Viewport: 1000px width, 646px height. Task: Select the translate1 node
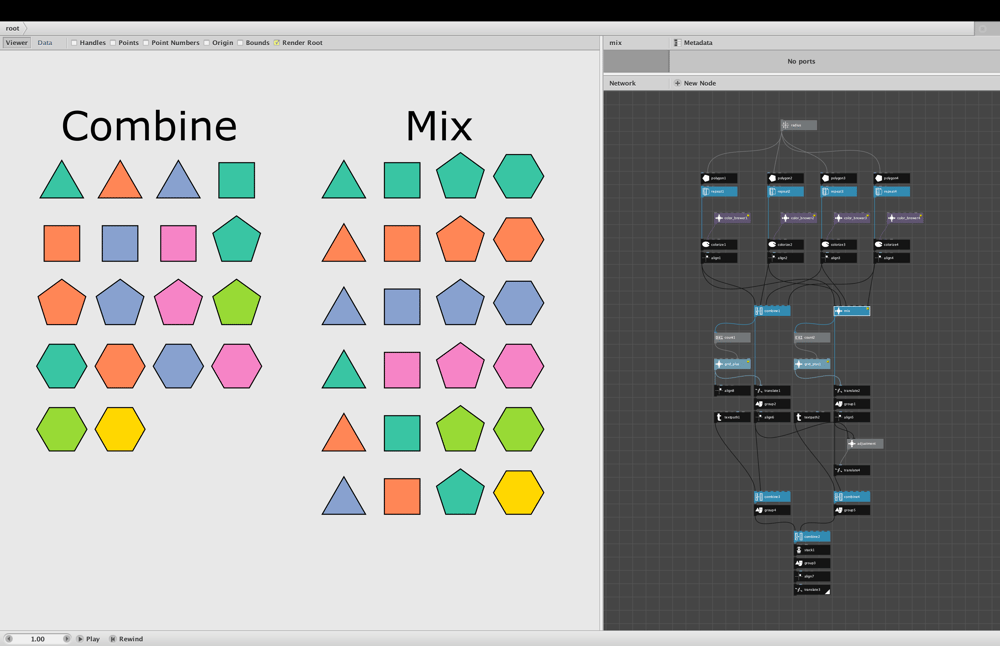click(x=772, y=390)
